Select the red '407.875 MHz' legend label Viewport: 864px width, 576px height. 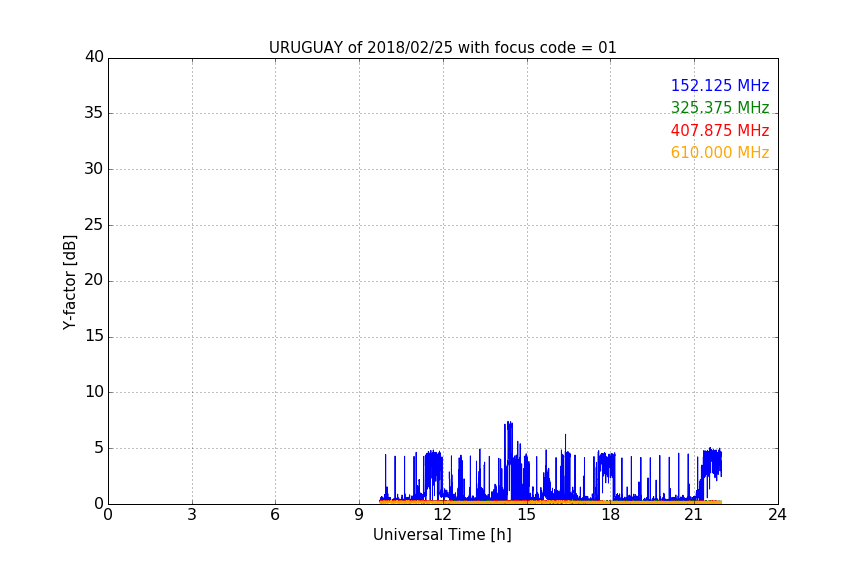pyautogui.click(x=720, y=131)
